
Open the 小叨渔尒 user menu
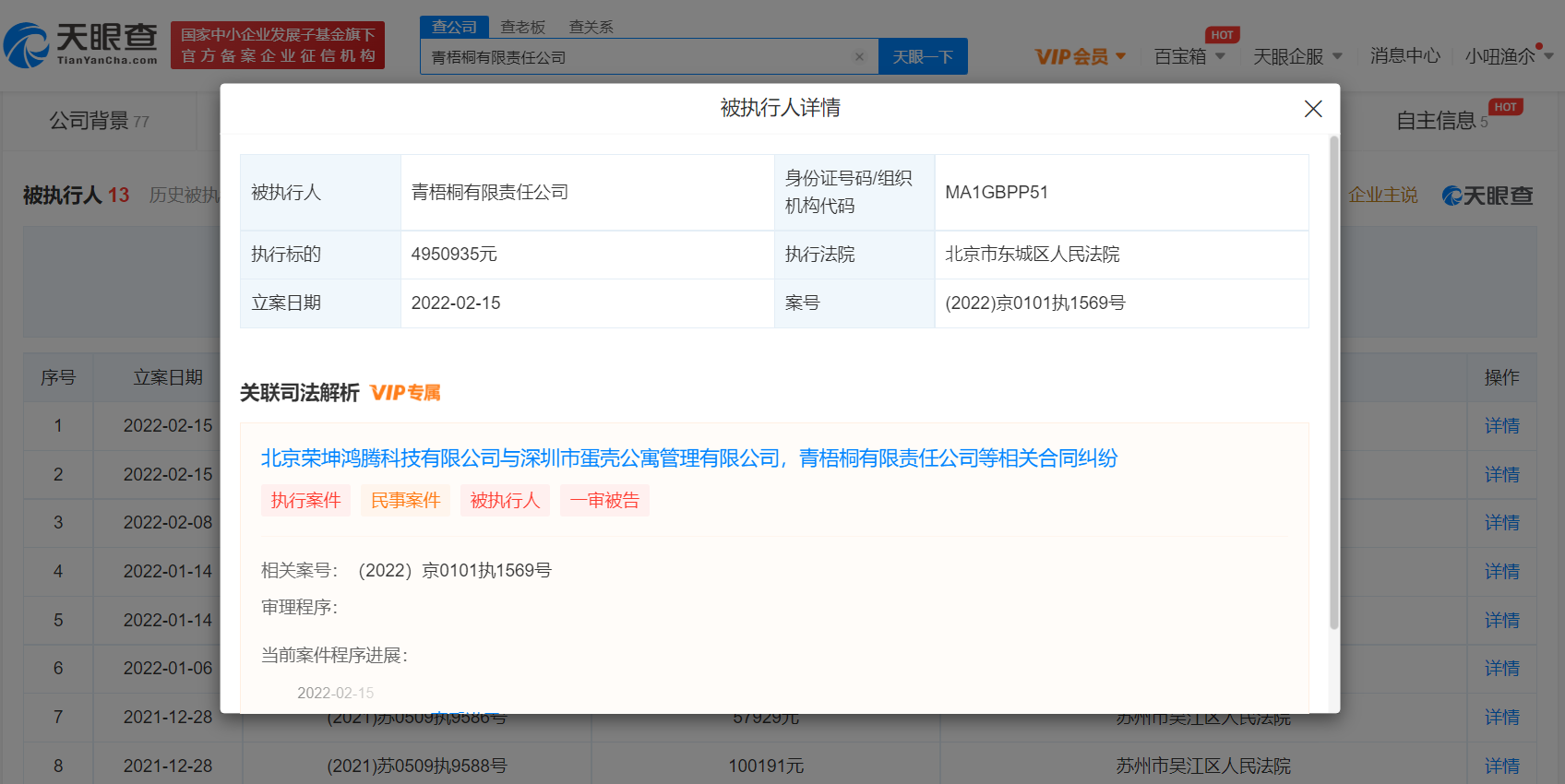(x=1510, y=56)
